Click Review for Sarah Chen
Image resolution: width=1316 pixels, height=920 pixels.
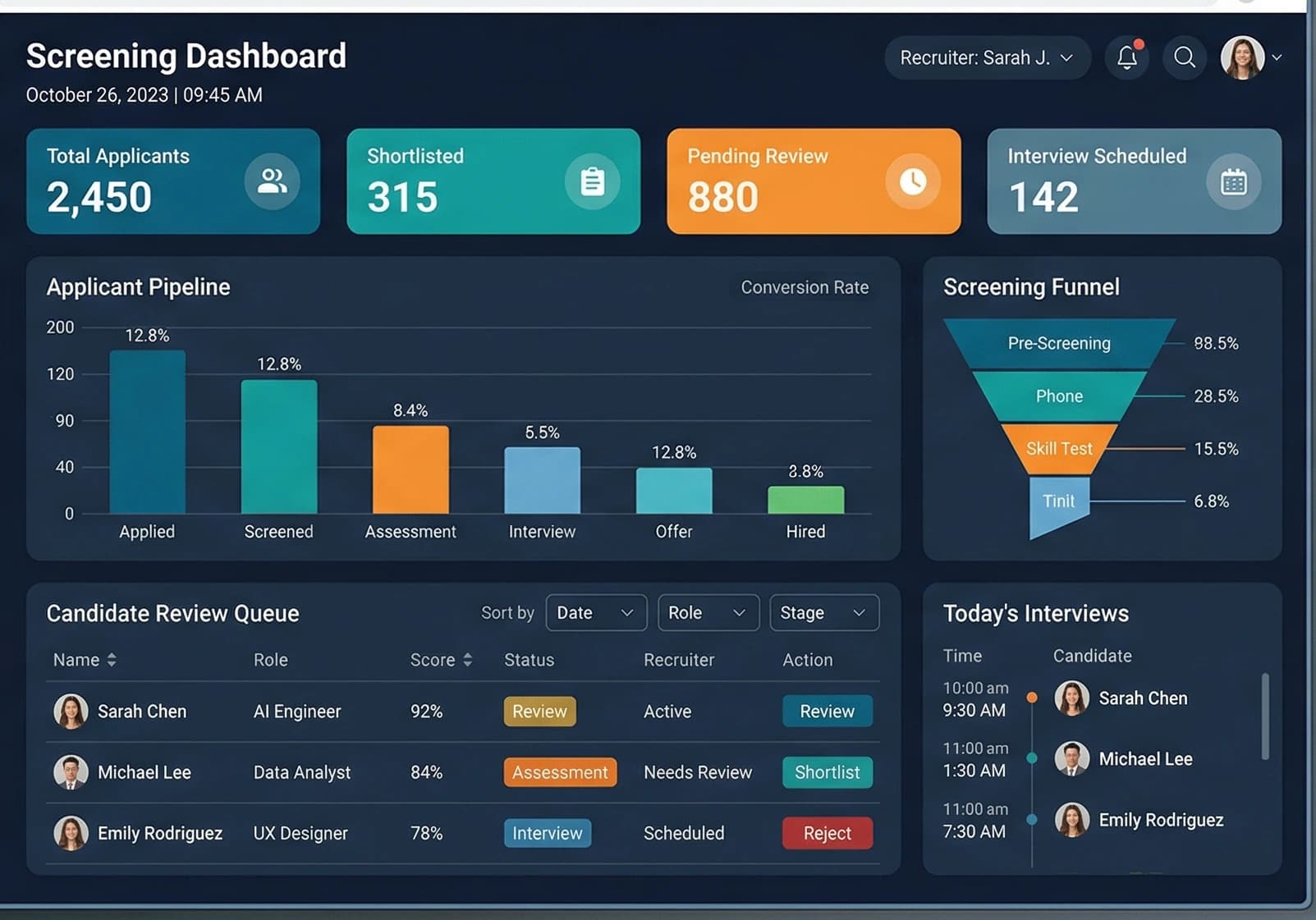click(x=827, y=711)
